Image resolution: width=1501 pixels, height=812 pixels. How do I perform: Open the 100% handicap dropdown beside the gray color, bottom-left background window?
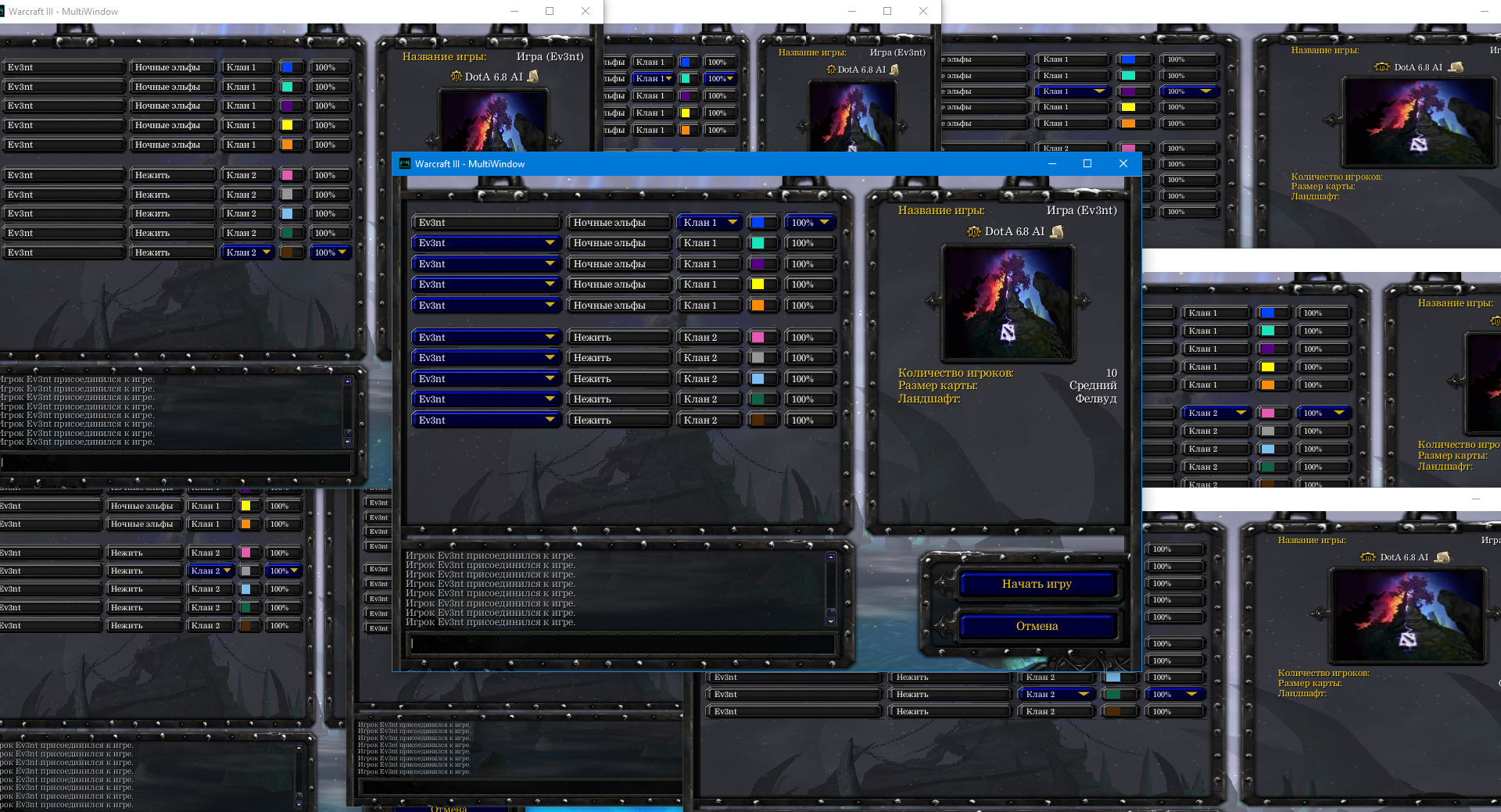284,571
